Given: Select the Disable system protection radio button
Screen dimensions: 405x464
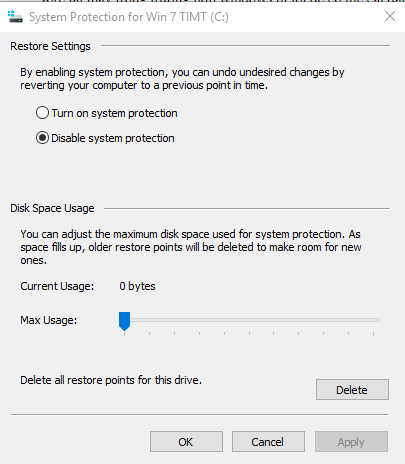Looking at the screenshot, I should [x=42, y=138].
